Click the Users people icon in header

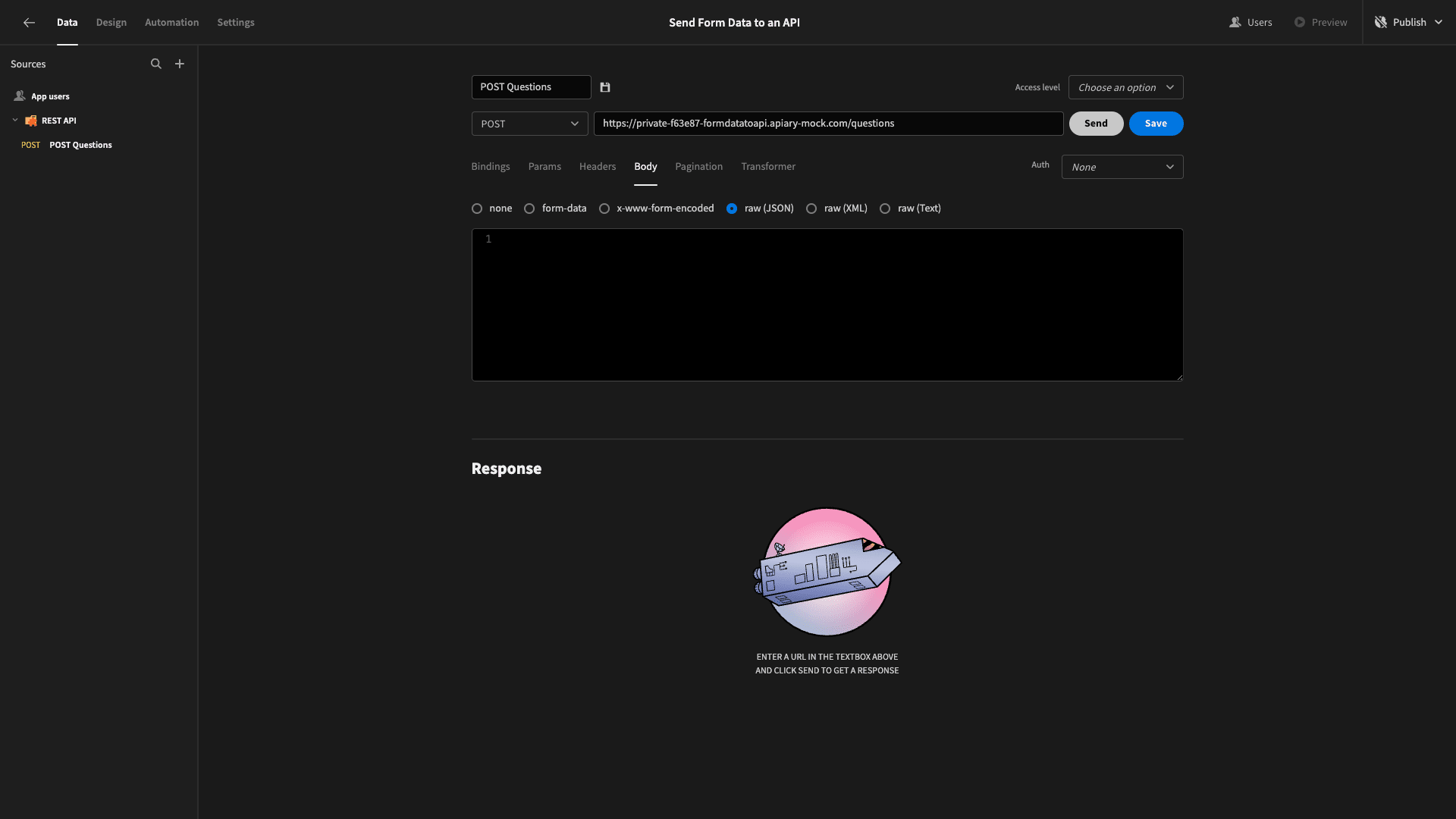coord(1235,23)
